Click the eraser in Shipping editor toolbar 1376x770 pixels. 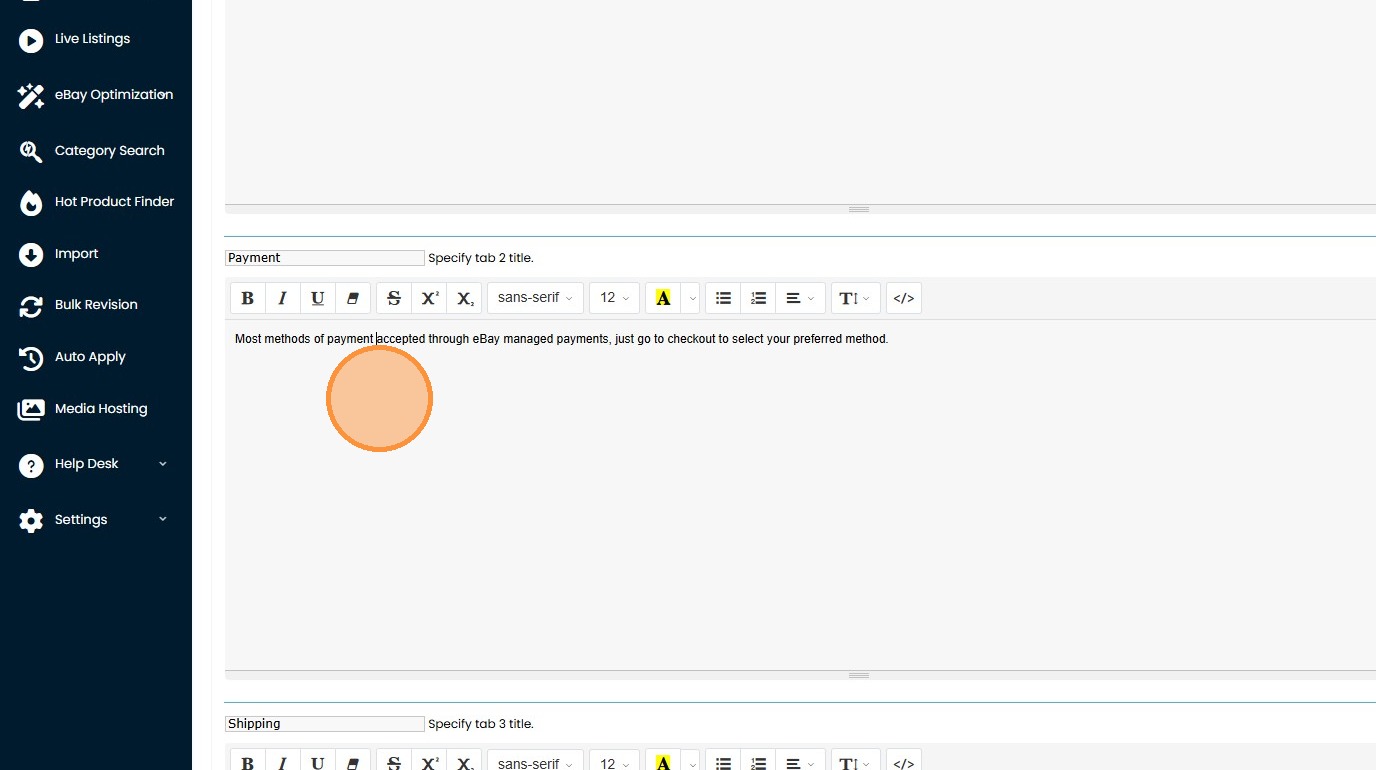(x=352, y=763)
